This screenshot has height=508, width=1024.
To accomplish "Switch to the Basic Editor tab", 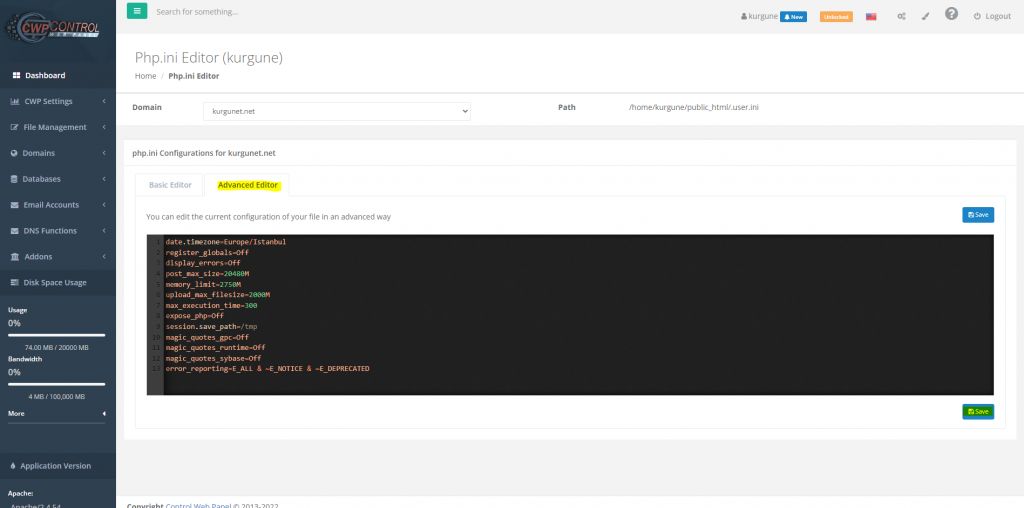I will (170, 185).
